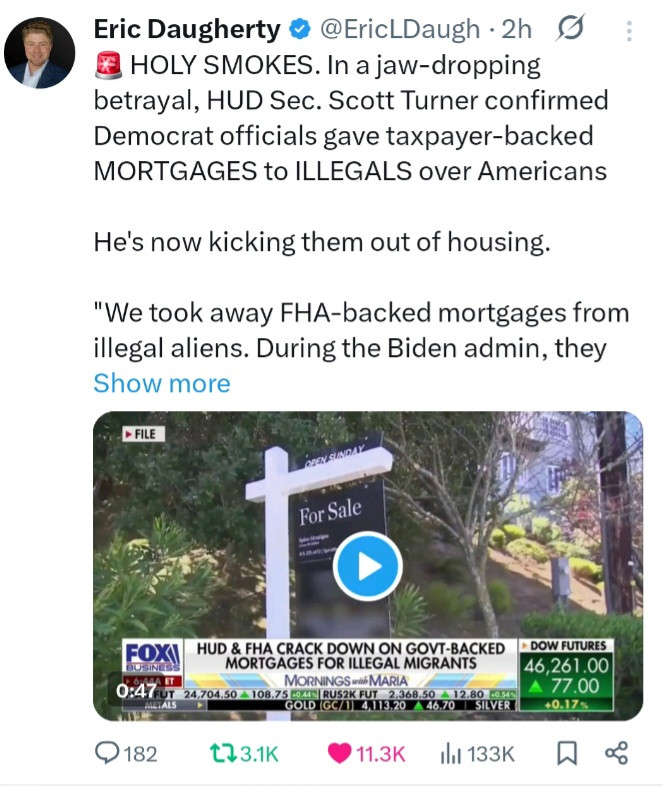The height and width of the screenshot is (787, 663).
Task: Expand the tweet with Show more
Action: pos(162,383)
